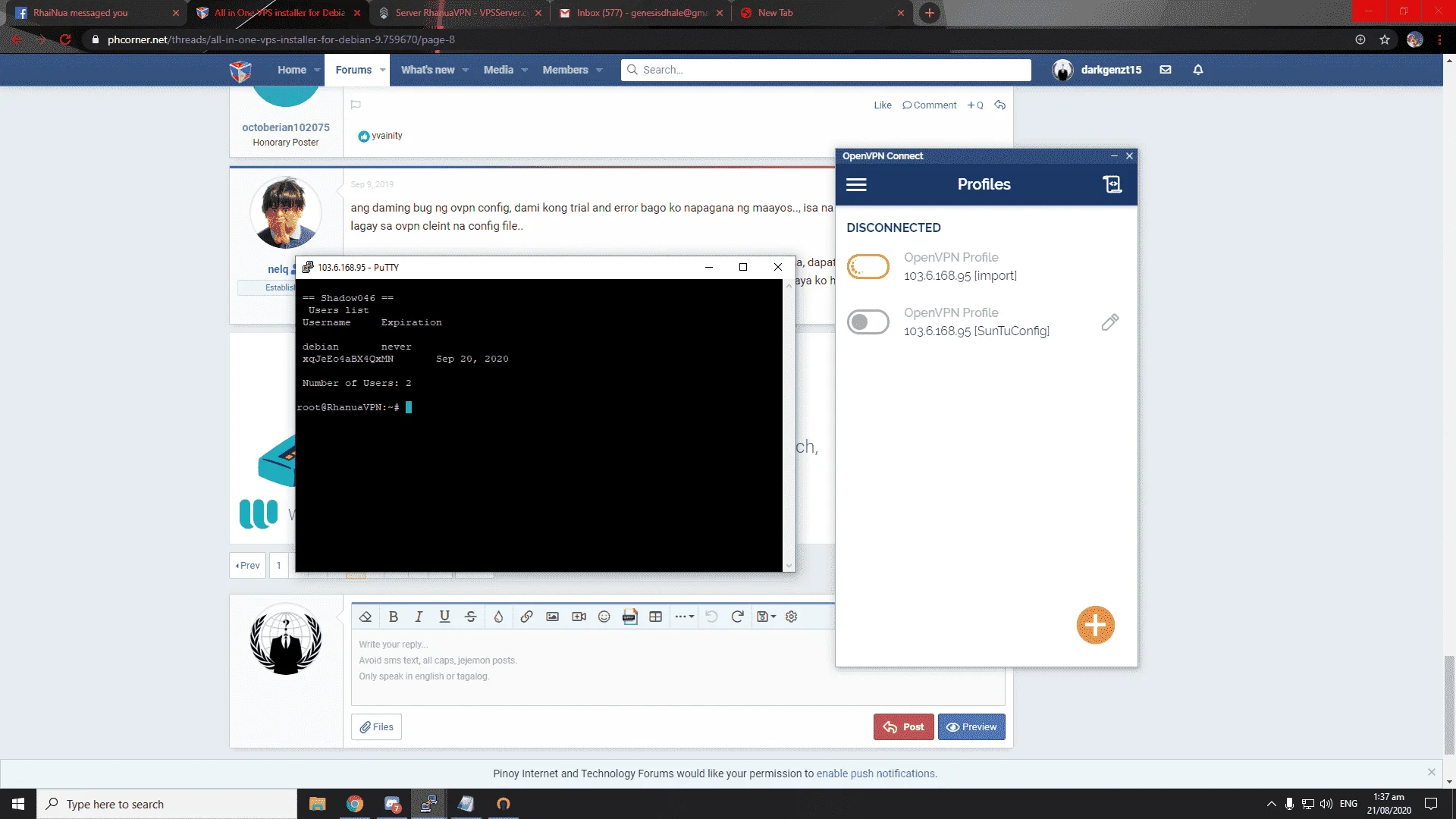The width and height of the screenshot is (1456, 819).
Task: Open File Explorer from taskbar
Action: (317, 804)
